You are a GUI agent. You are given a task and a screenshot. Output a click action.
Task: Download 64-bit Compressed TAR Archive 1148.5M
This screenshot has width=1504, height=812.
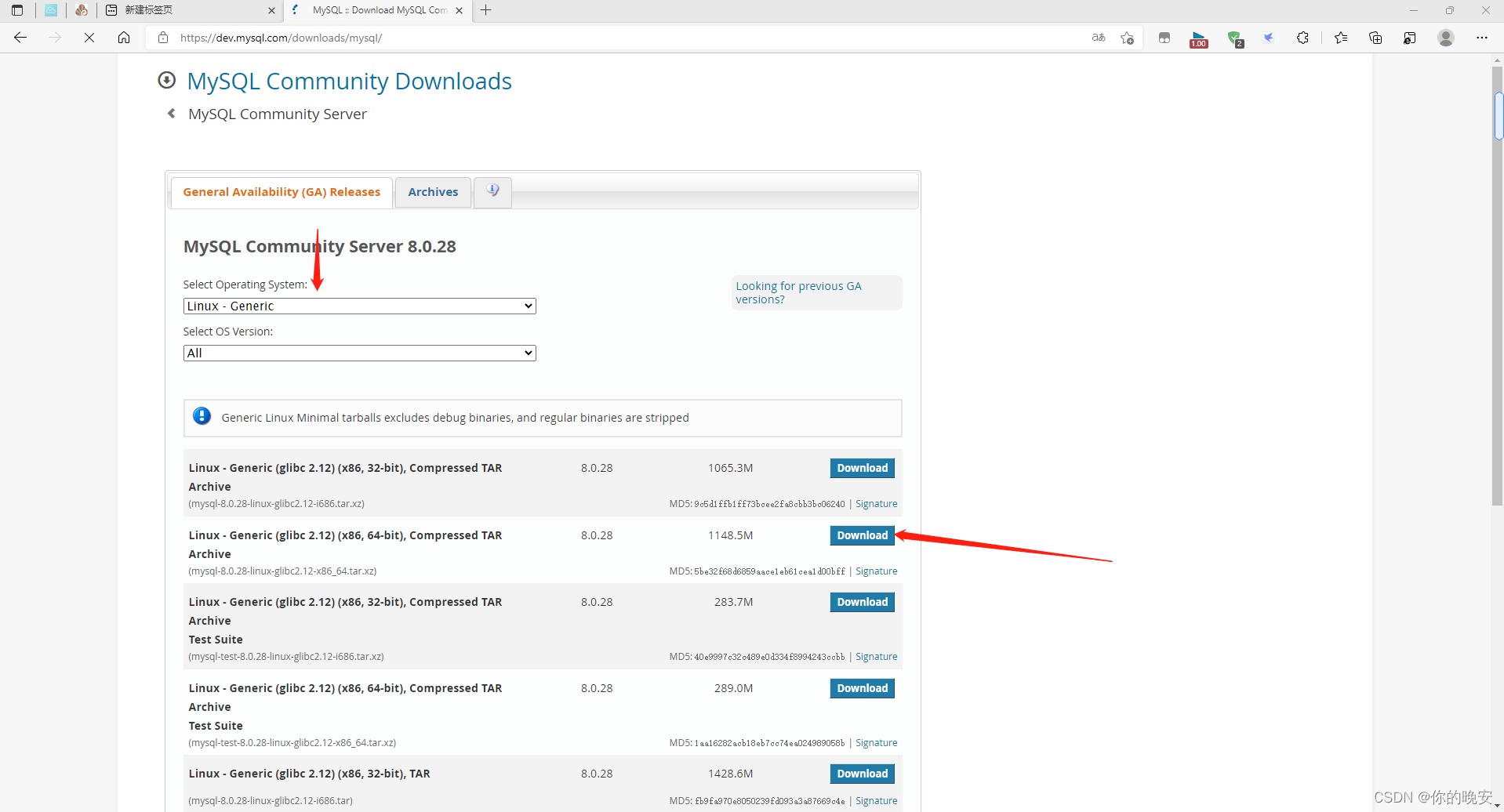coord(862,535)
